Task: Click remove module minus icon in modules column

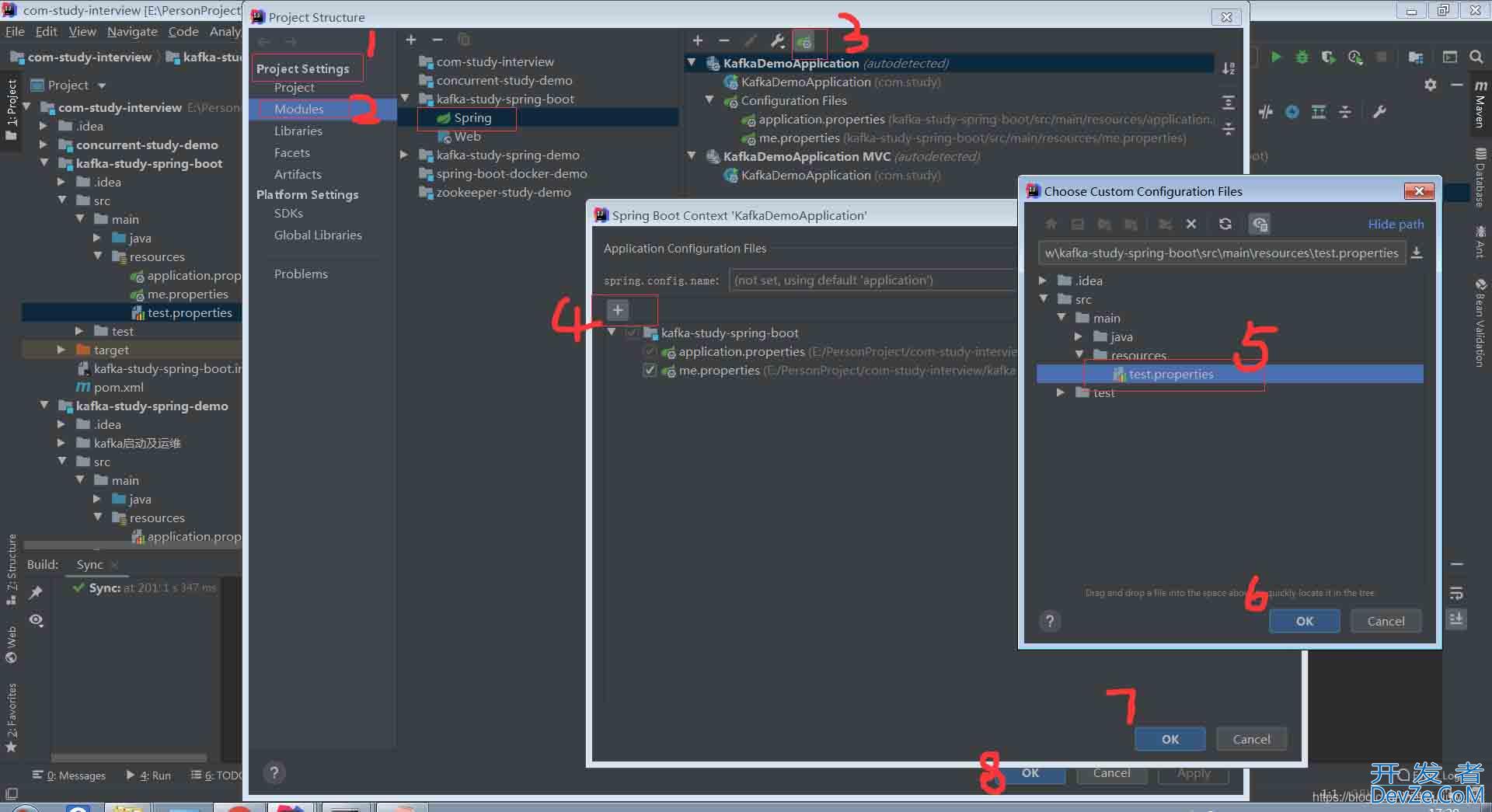Action: click(x=437, y=40)
